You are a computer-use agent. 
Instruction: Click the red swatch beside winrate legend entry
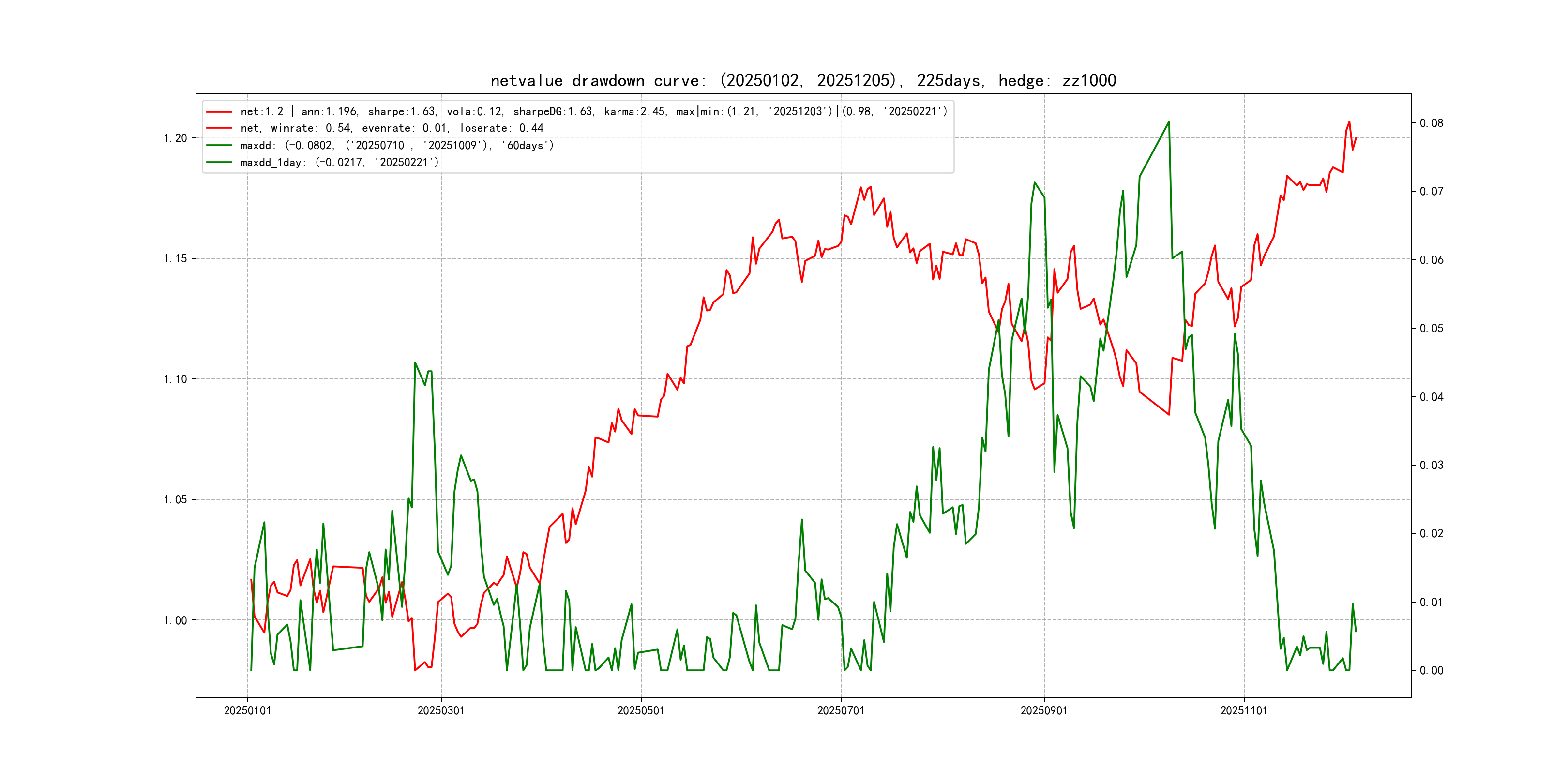[219, 128]
